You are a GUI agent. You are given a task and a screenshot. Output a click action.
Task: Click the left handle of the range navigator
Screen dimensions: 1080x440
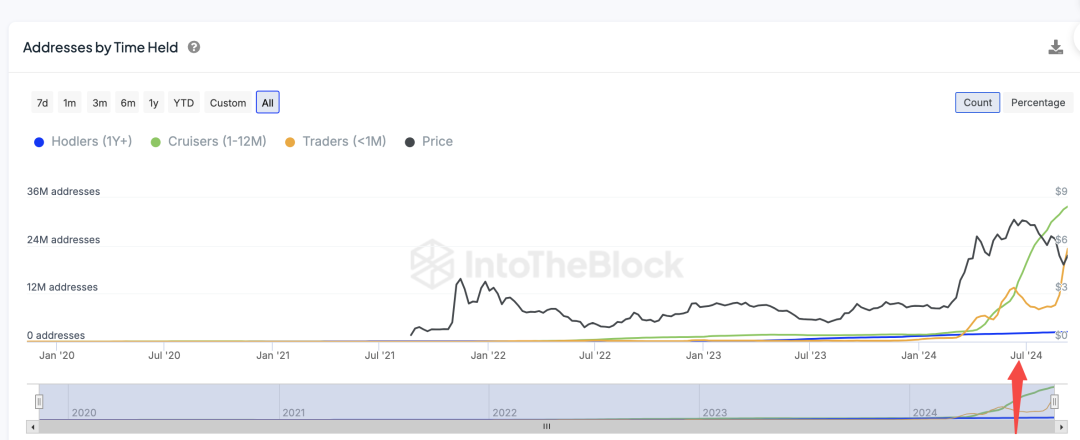[x=39, y=401]
